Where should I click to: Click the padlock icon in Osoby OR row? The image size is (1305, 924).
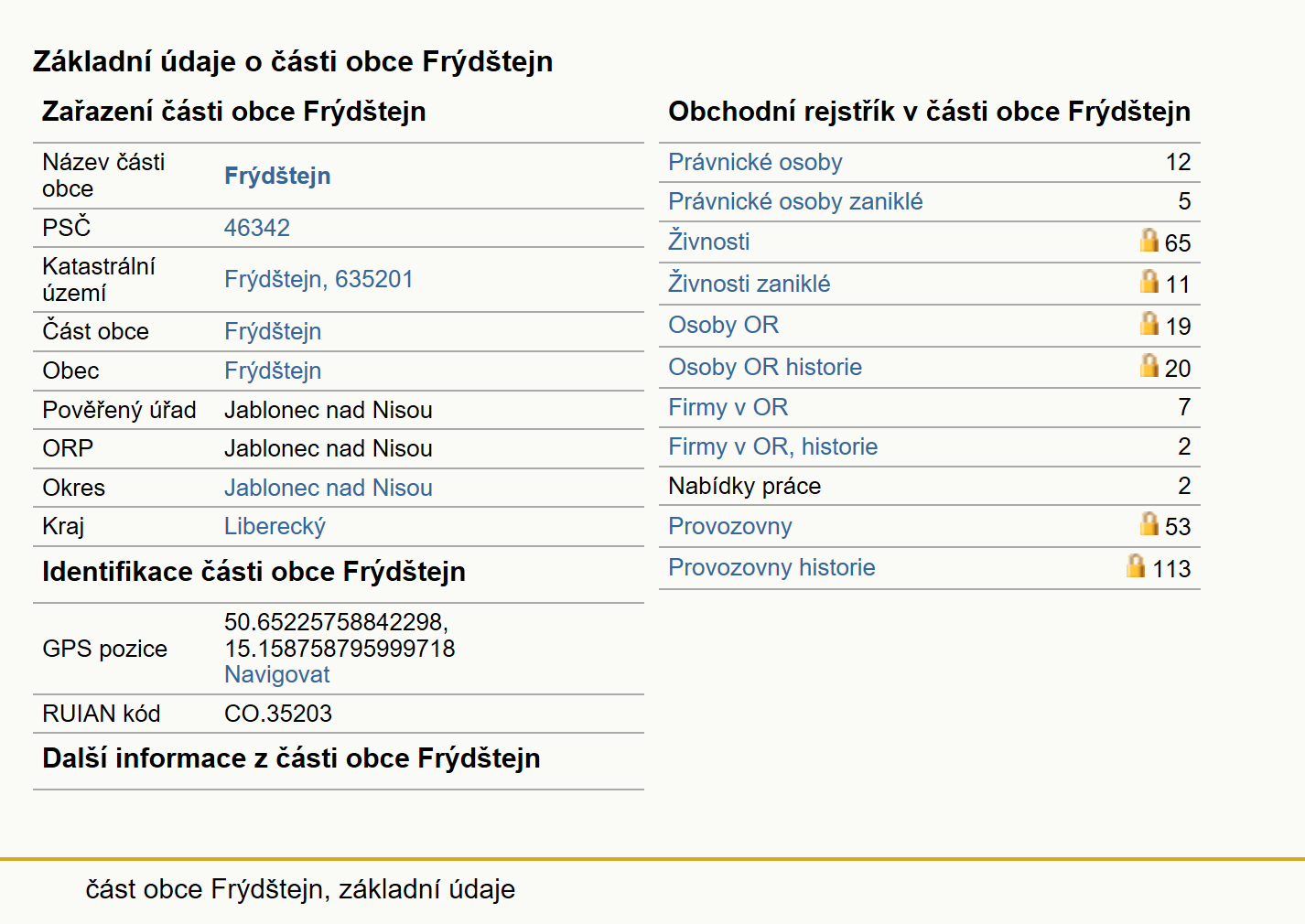(x=1149, y=323)
